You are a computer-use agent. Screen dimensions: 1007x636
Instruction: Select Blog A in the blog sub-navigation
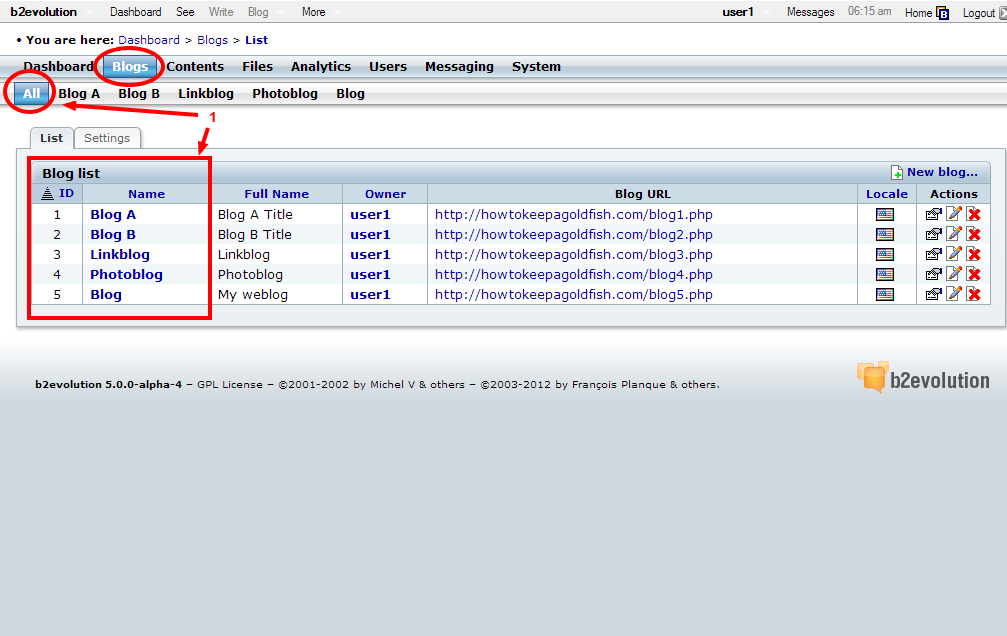tap(79, 94)
